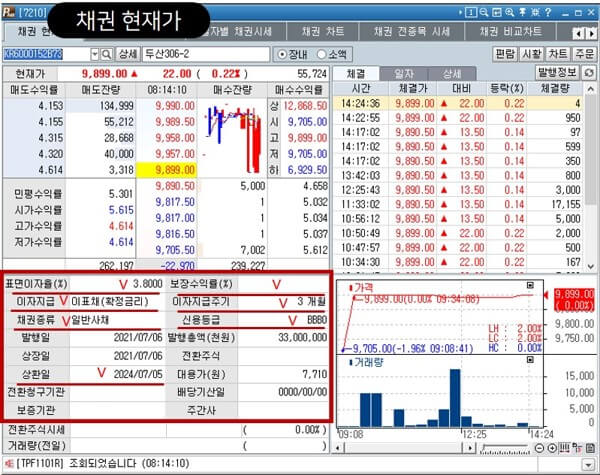Click the chart zoom level slider

tap(505, 448)
